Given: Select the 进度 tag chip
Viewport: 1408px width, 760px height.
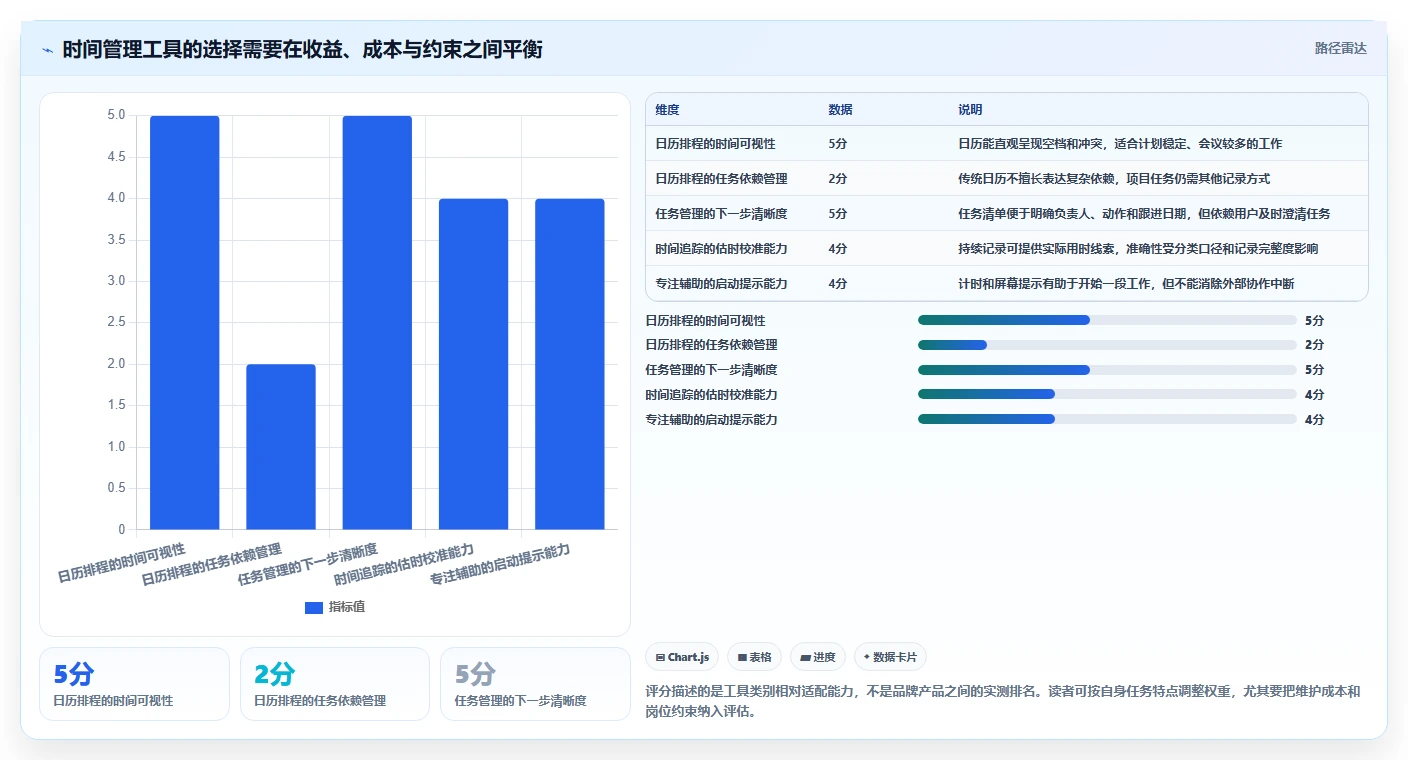Looking at the screenshot, I should pyautogui.click(x=818, y=657).
